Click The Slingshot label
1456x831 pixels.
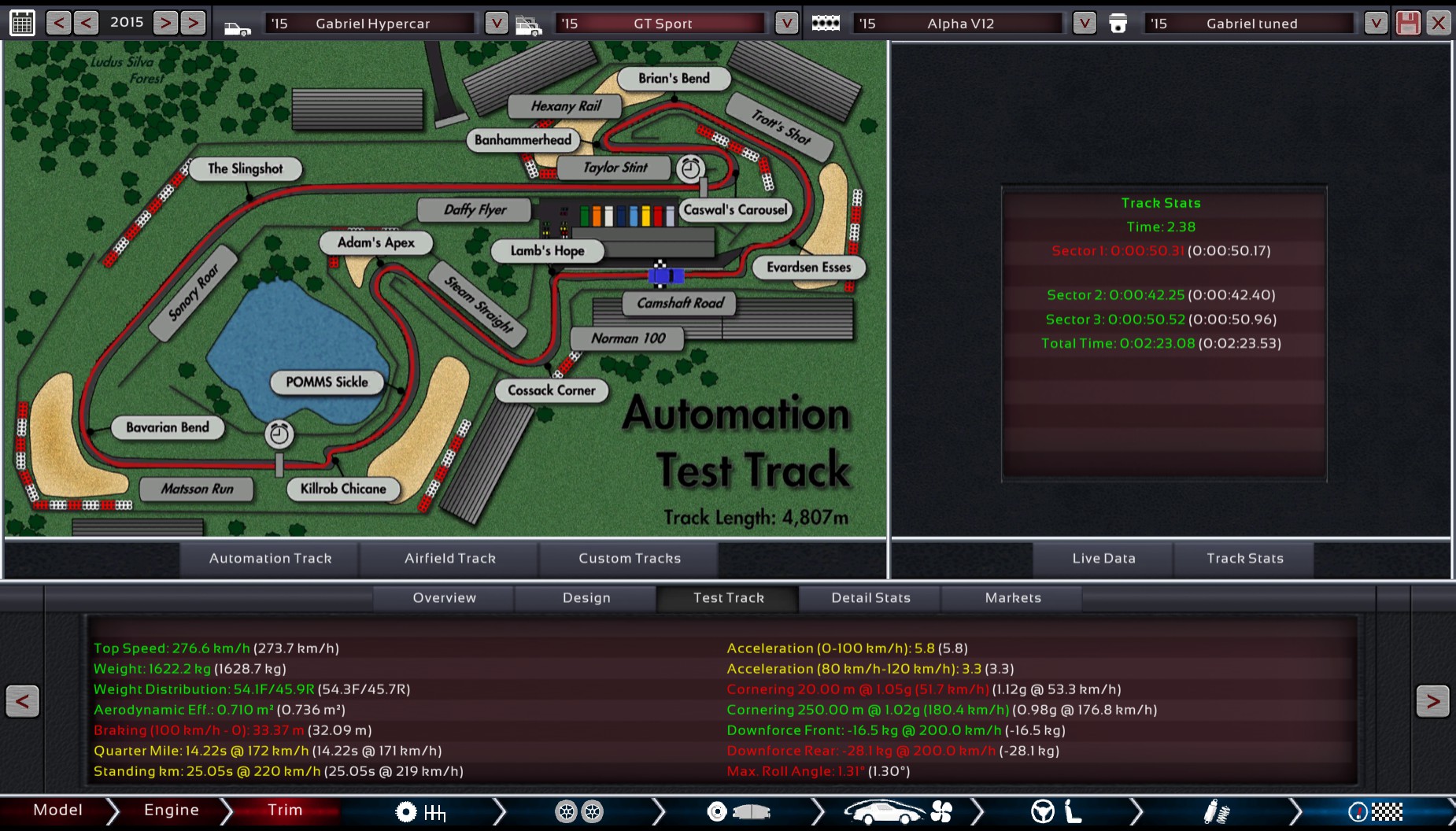click(245, 168)
